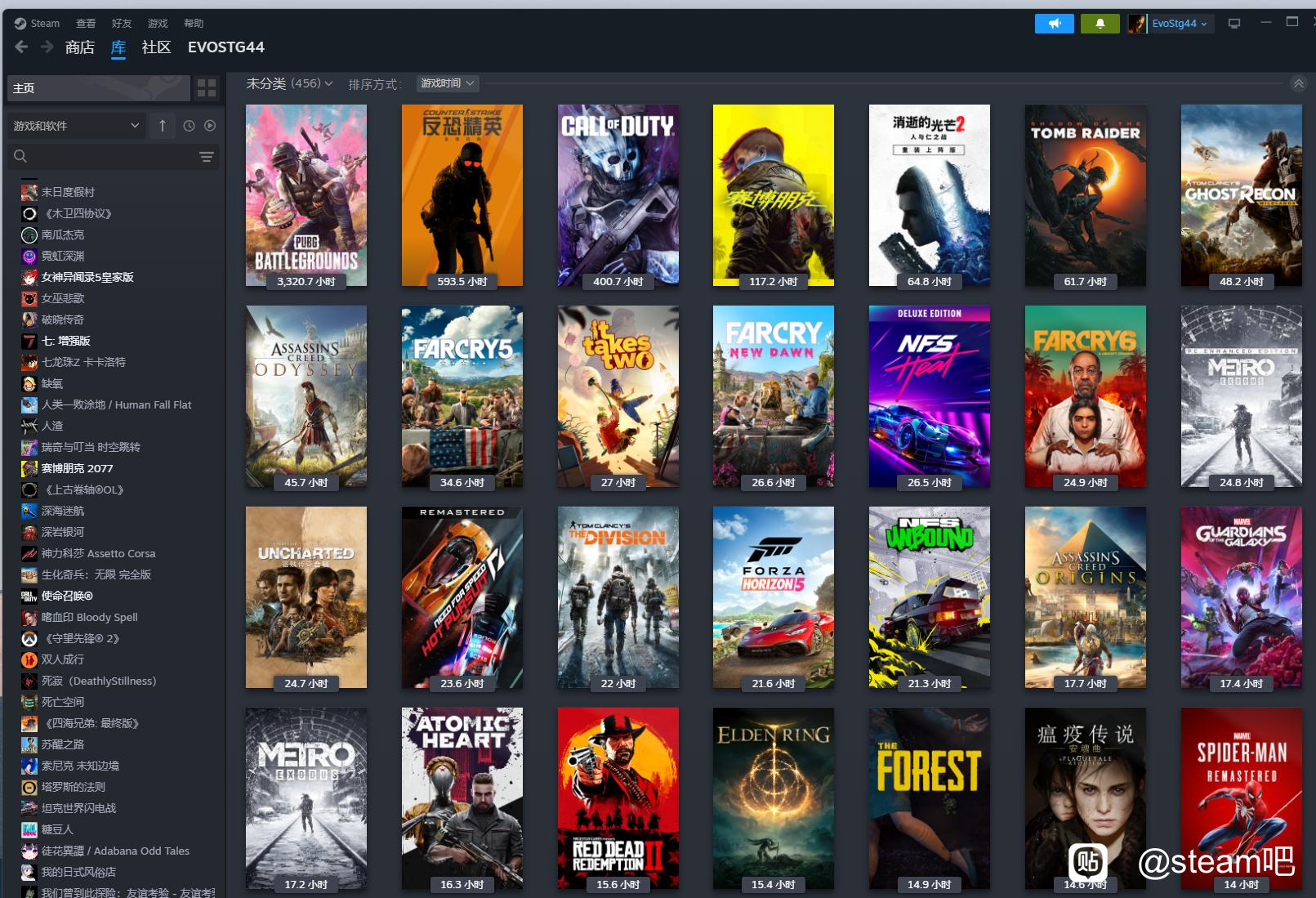Open the Counter-Strike 反恐精英 cover
The image size is (1316, 898).
pos(462,195)
